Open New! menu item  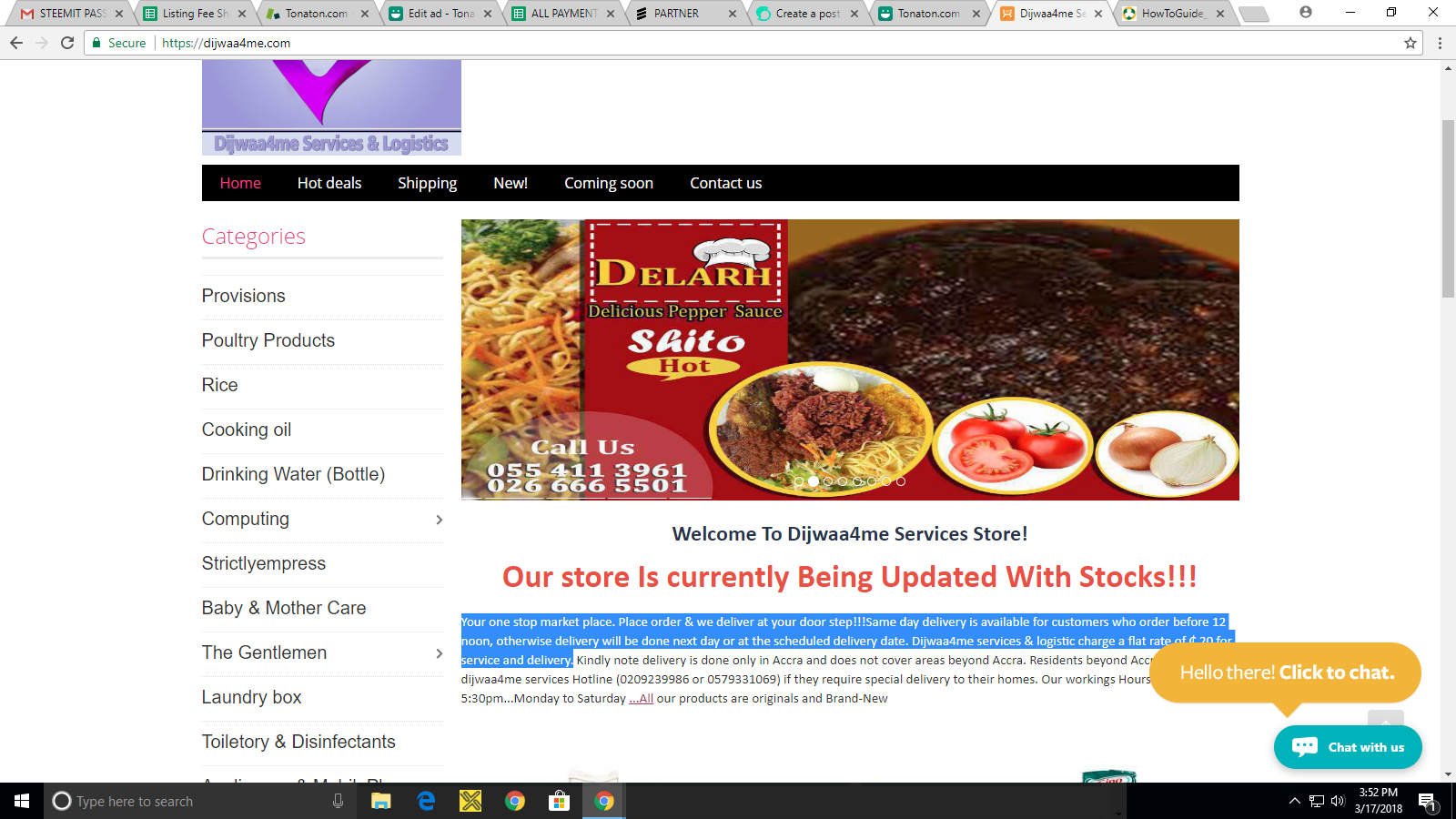coord(511,183)
